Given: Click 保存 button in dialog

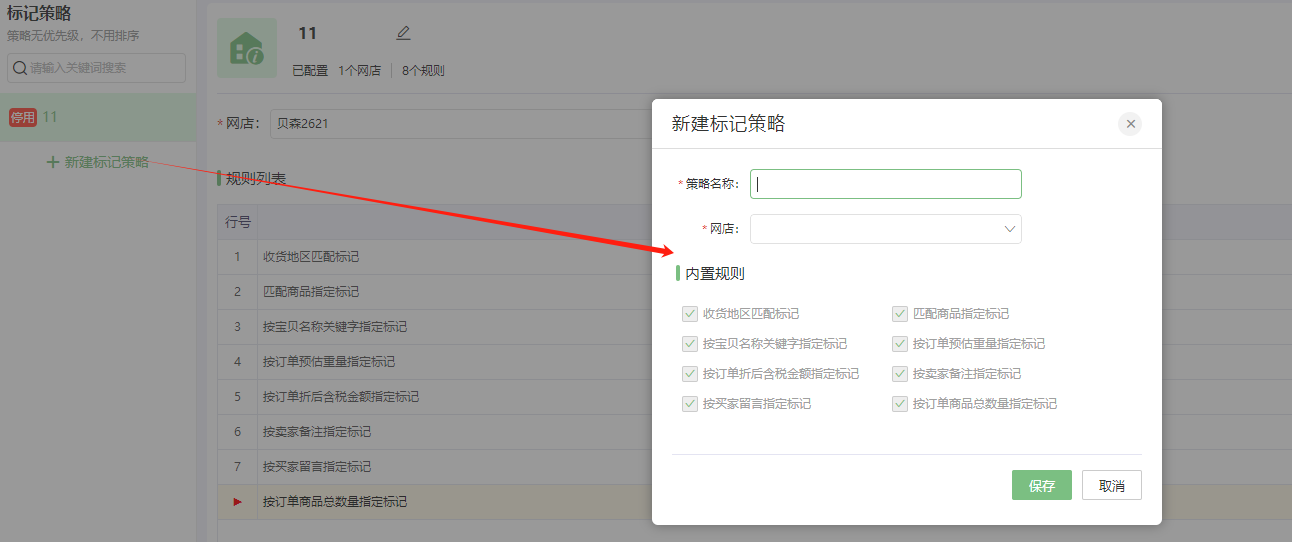Looking at the screenshot, I should [x=1042, y=485].
